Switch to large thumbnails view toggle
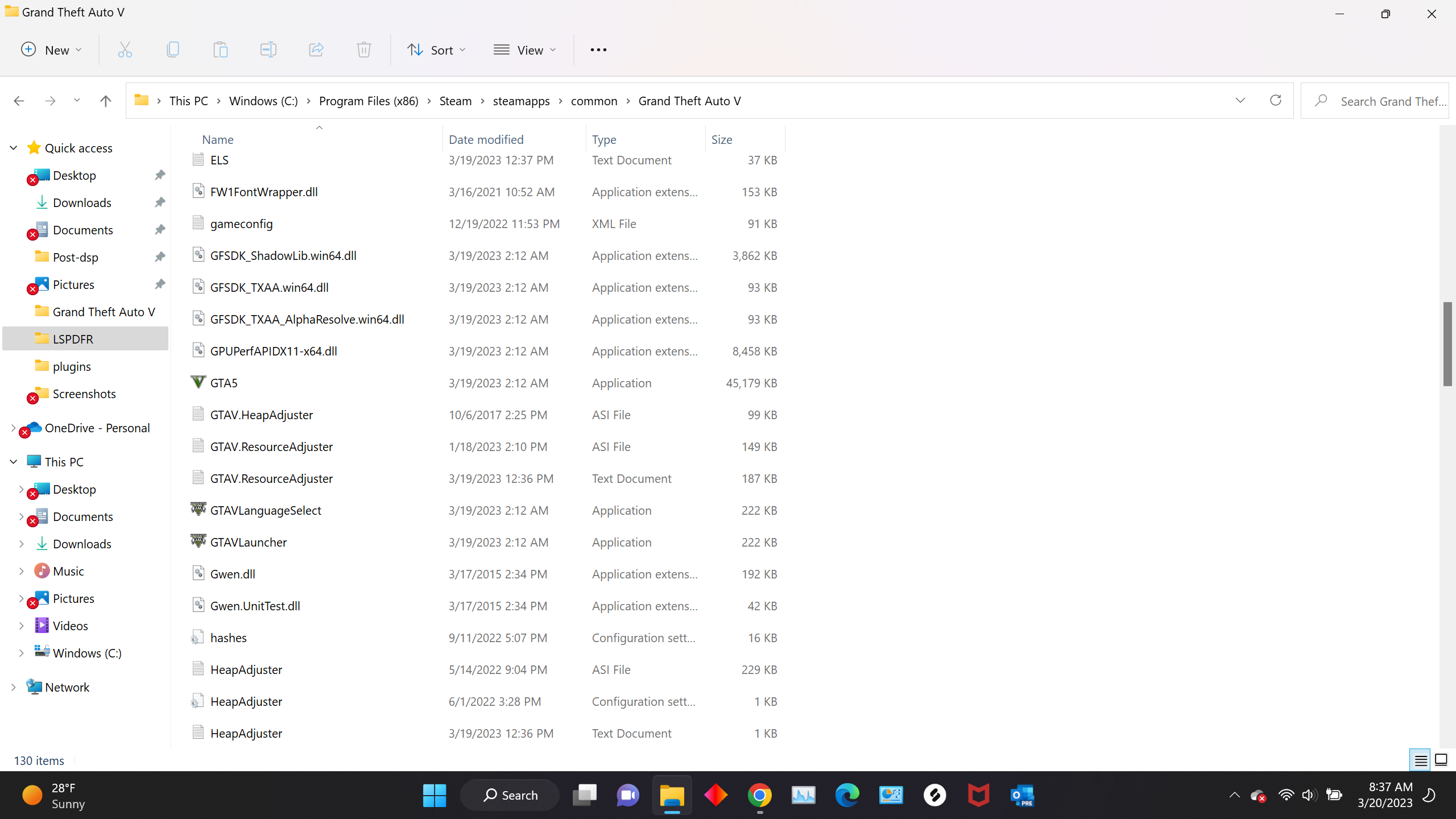This screenshot has width=1456, height=819. (x=1441, y=760)
